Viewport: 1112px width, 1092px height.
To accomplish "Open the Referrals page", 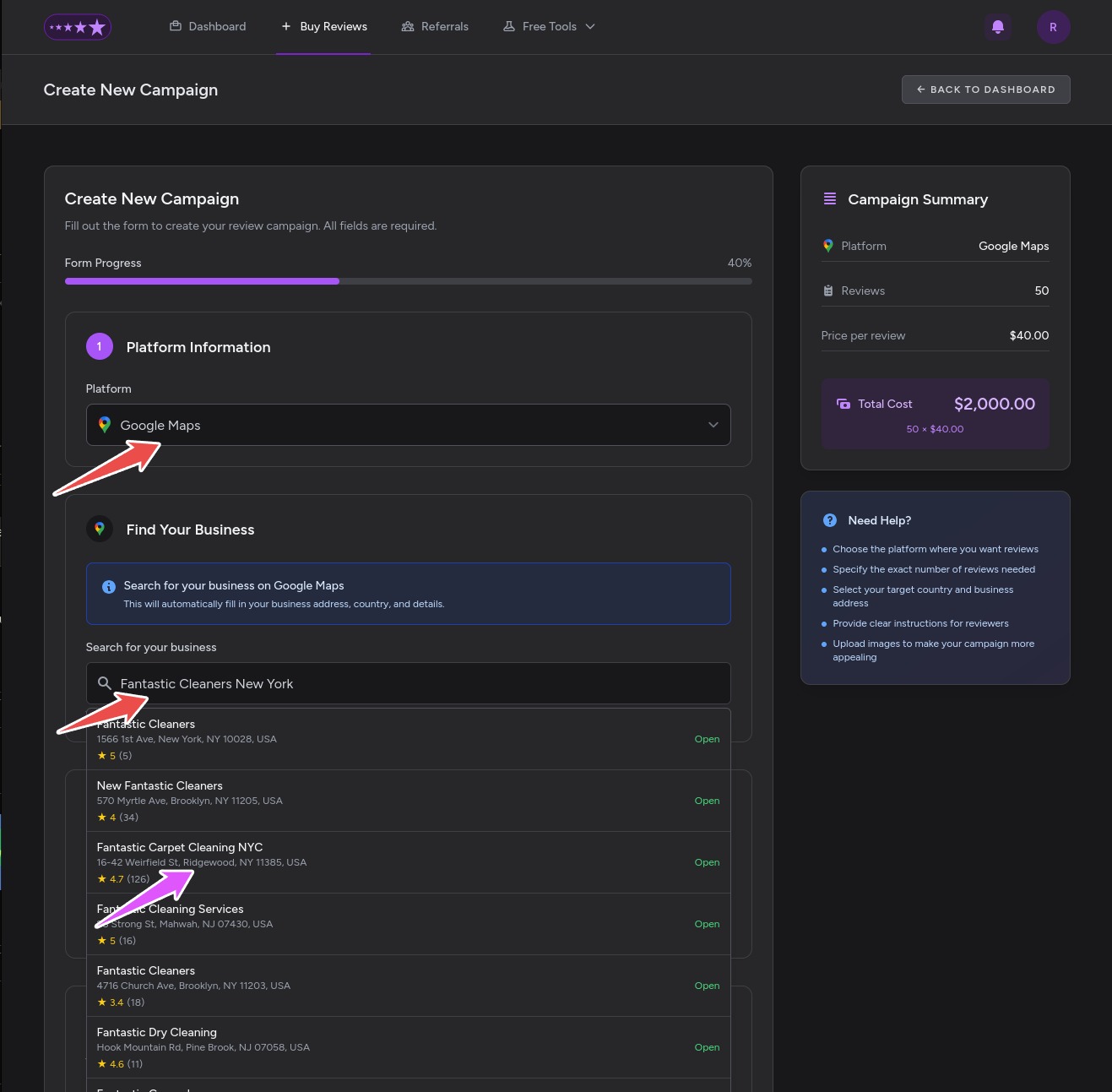I will (x=435, y=26).
